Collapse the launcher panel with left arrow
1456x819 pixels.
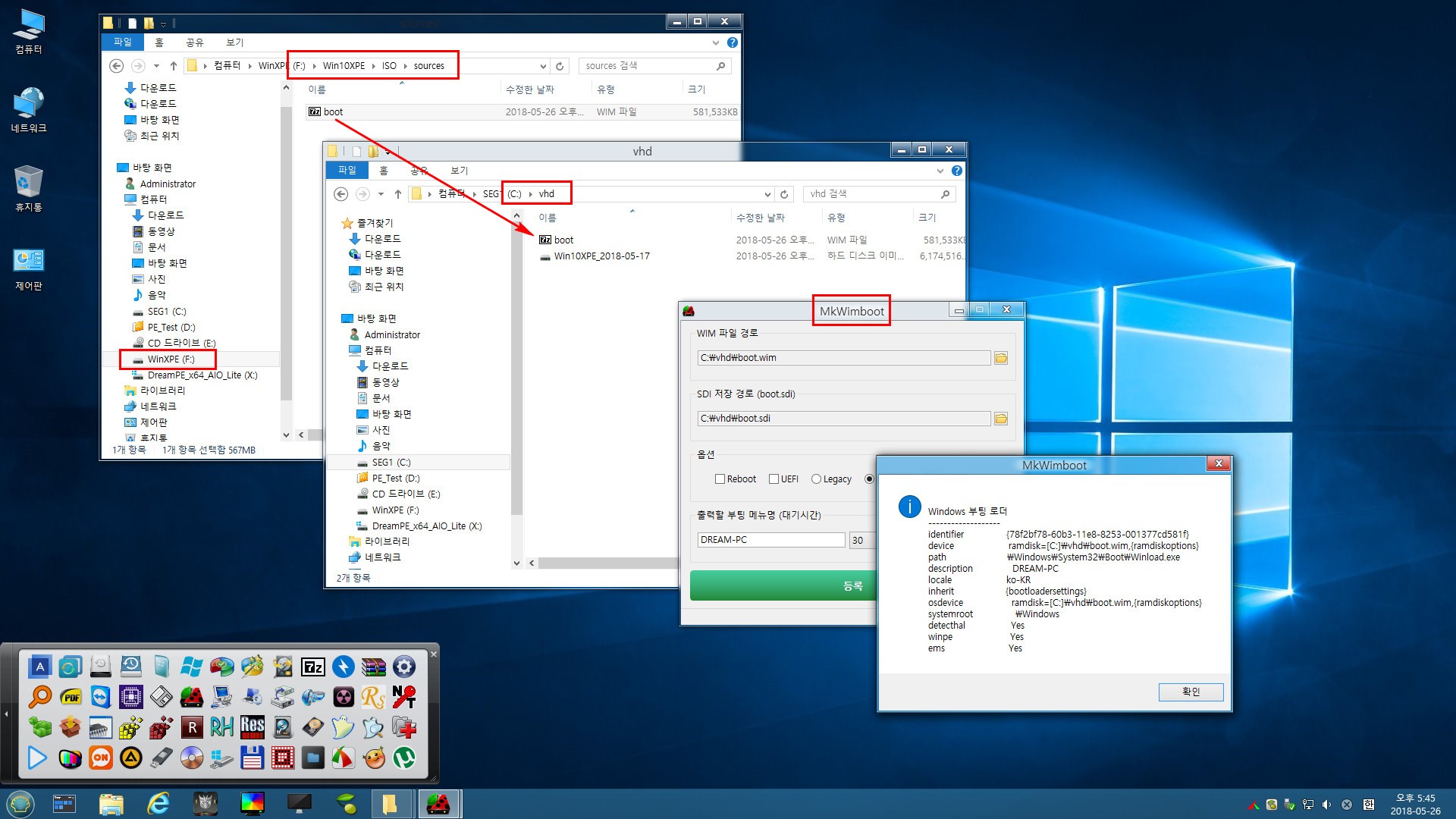point(7,714)
